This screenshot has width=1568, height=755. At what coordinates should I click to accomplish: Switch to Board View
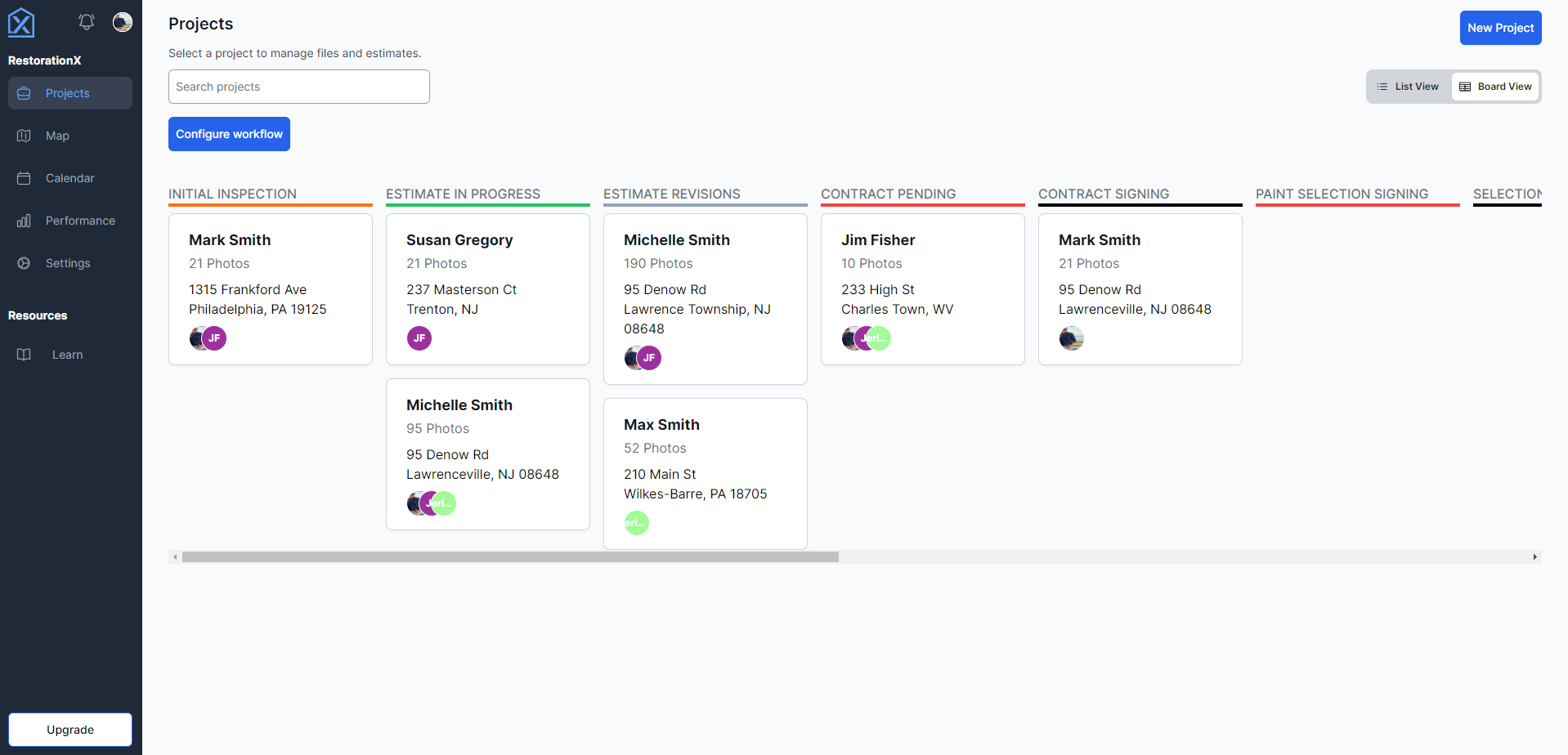(1496, 87)
